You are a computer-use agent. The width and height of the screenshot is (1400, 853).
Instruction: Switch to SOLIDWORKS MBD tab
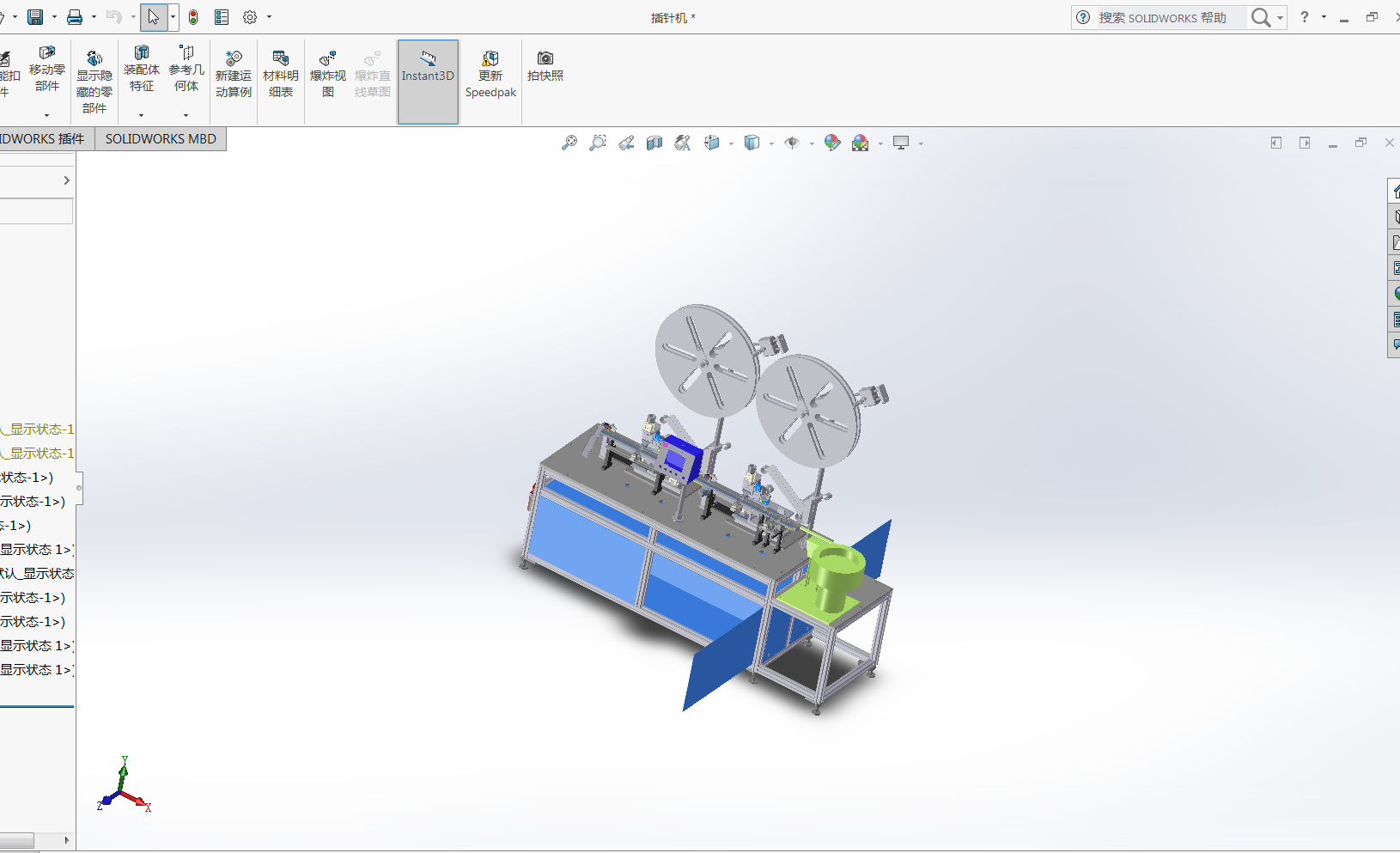[161, 139]
